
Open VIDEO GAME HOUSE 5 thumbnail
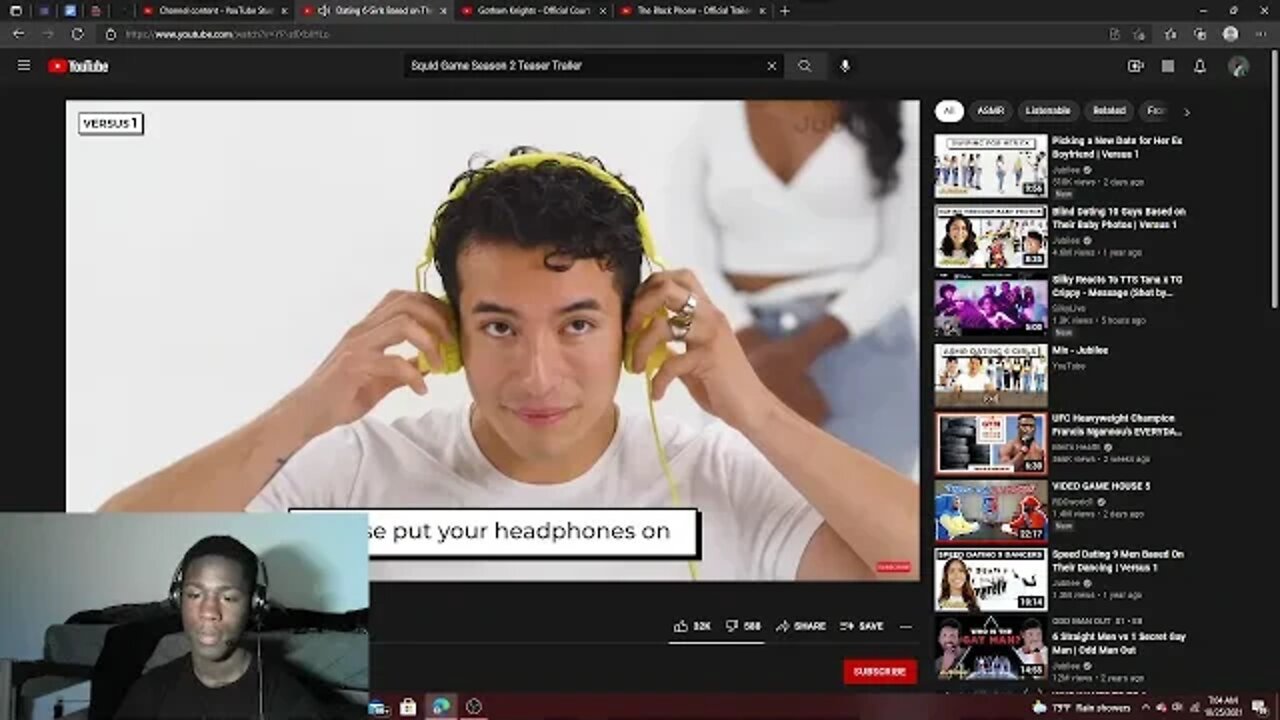[x=991, y=511]
